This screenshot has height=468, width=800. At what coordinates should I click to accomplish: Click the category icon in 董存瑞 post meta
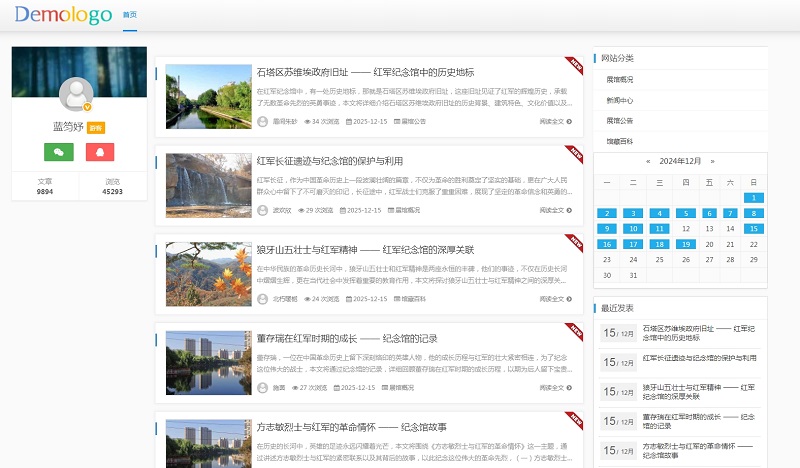pyautogui.click(x=385, y=388)
